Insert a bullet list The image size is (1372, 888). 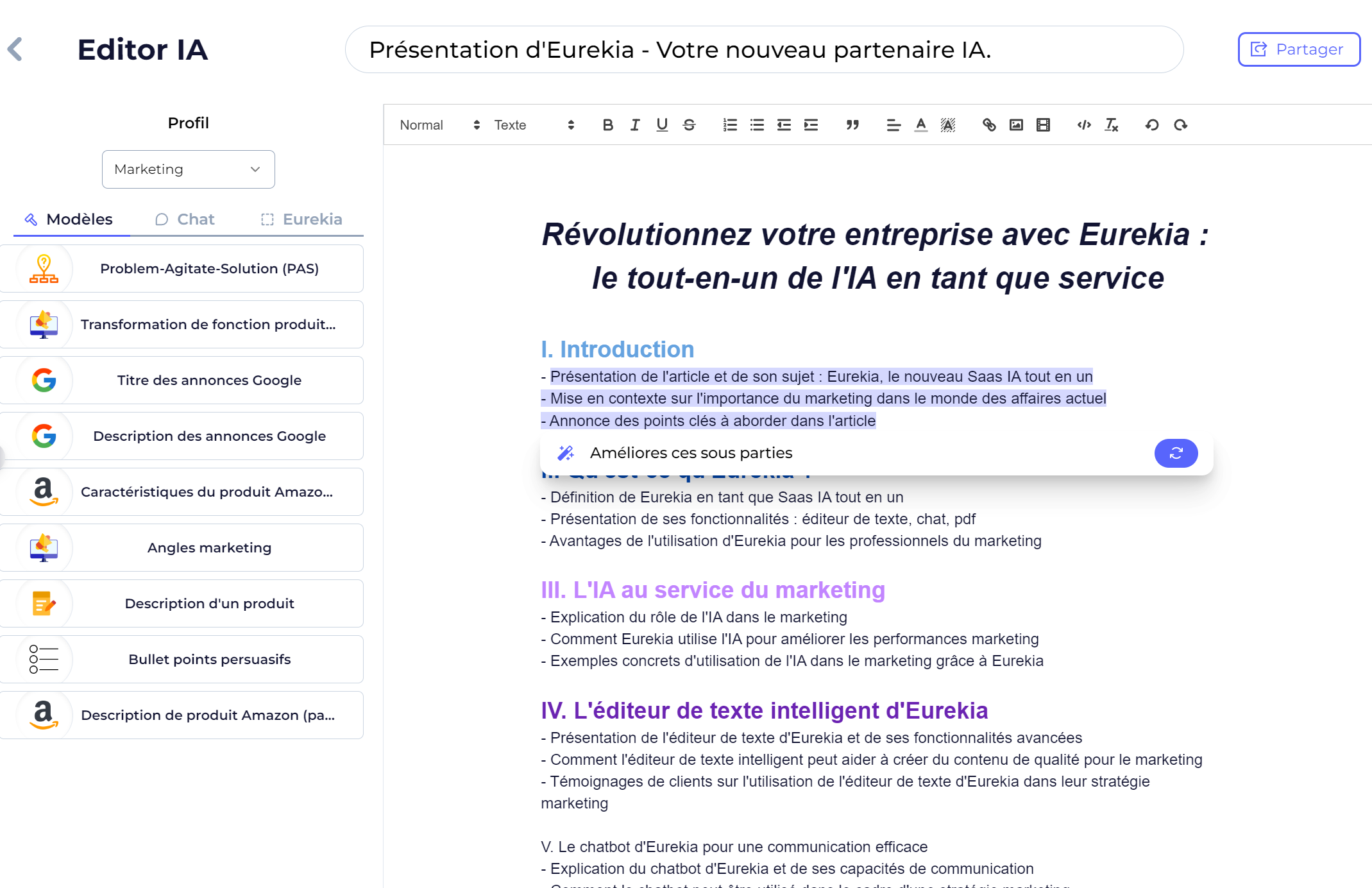(x=756, y=125)
